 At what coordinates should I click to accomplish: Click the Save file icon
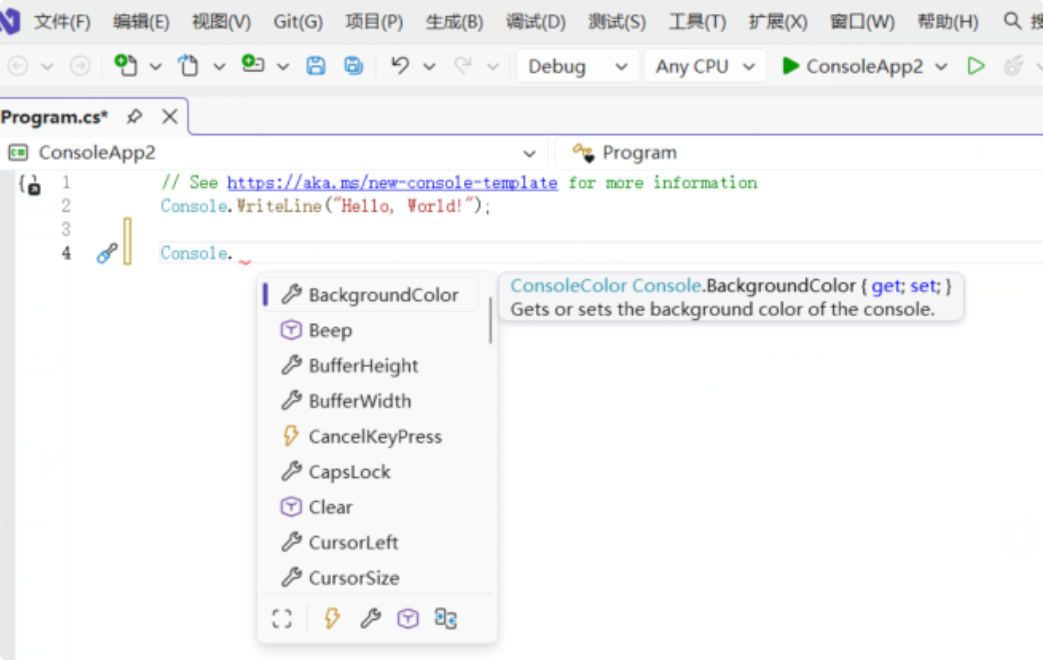[316, 66]
